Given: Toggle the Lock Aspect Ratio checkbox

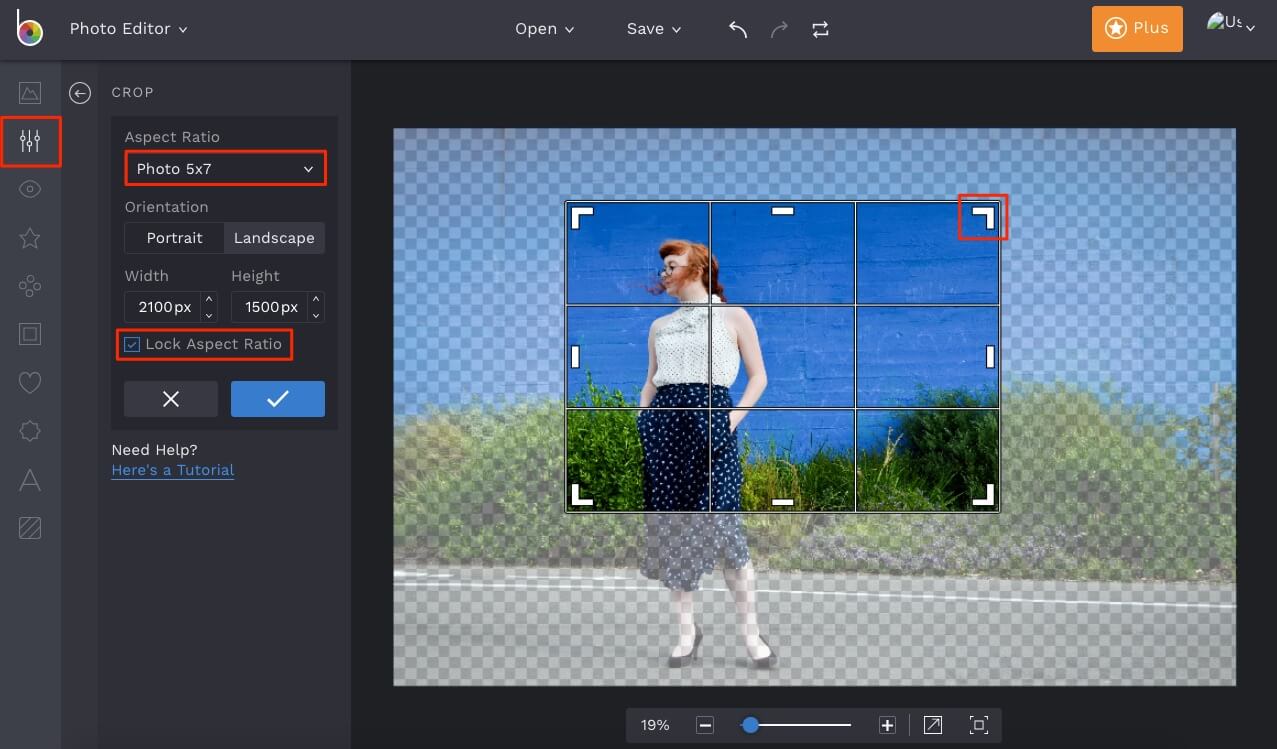Looking at the screenshot, I should coord(131,344).
